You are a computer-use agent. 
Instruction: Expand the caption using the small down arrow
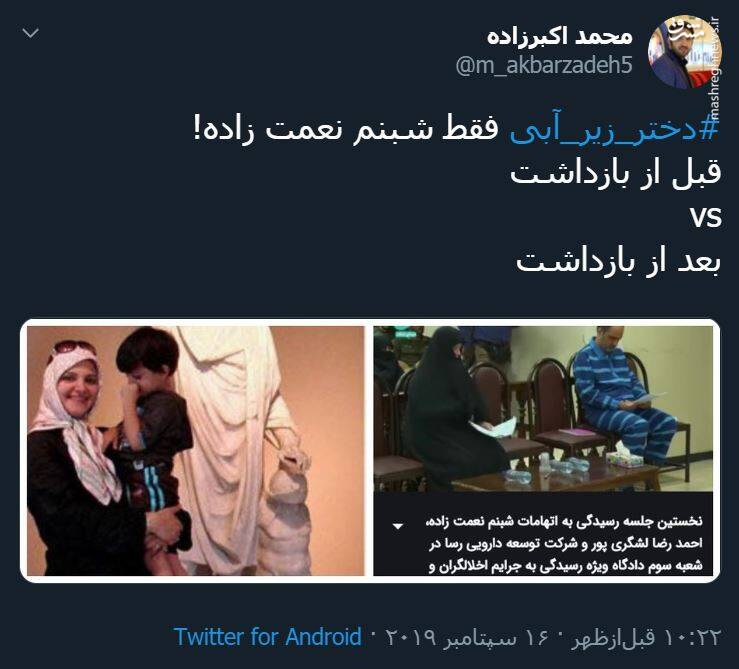point(398,526)
